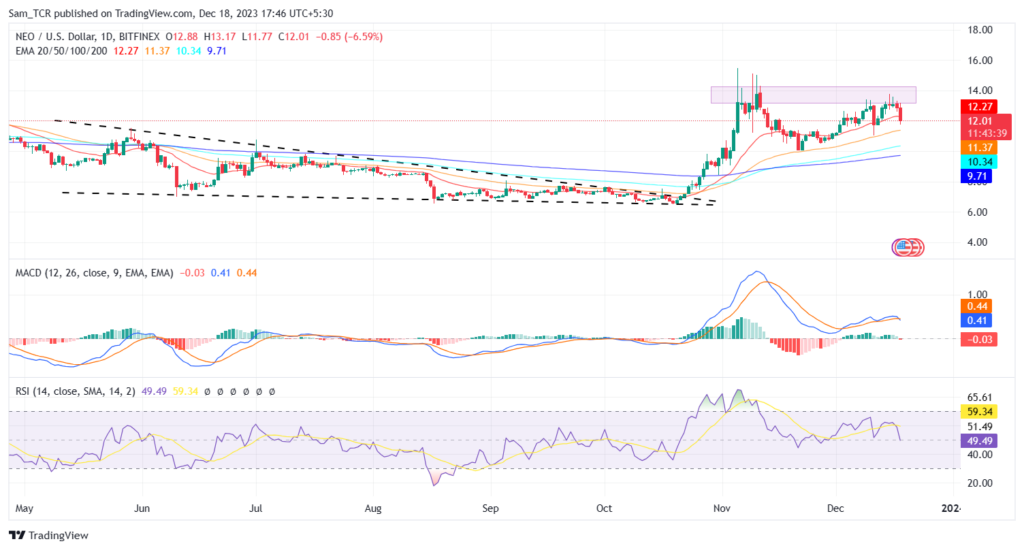Click the Aug label on the time axis

click(373, 508)
